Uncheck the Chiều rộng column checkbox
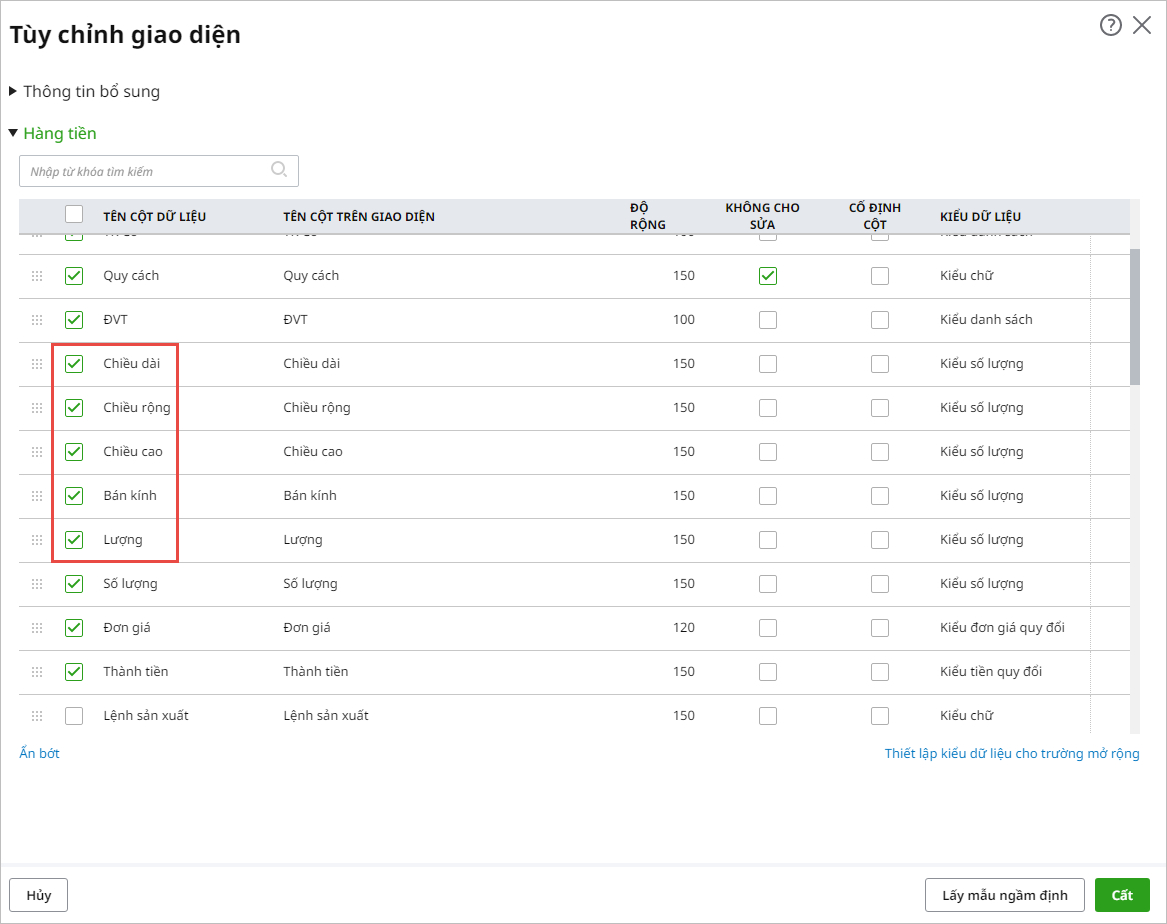1167x924 pixels. (x=74, y=408)
